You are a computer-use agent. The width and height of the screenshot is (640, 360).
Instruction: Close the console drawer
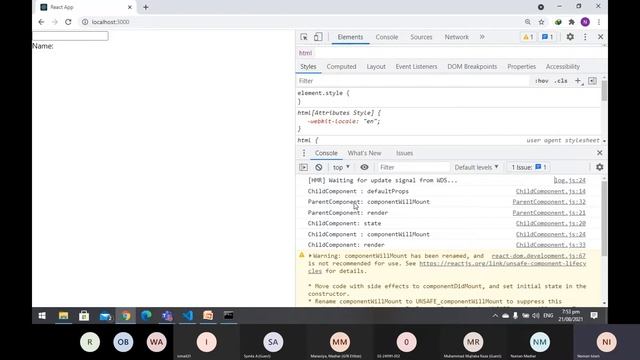pyautogui.click(x=600, y=153)
